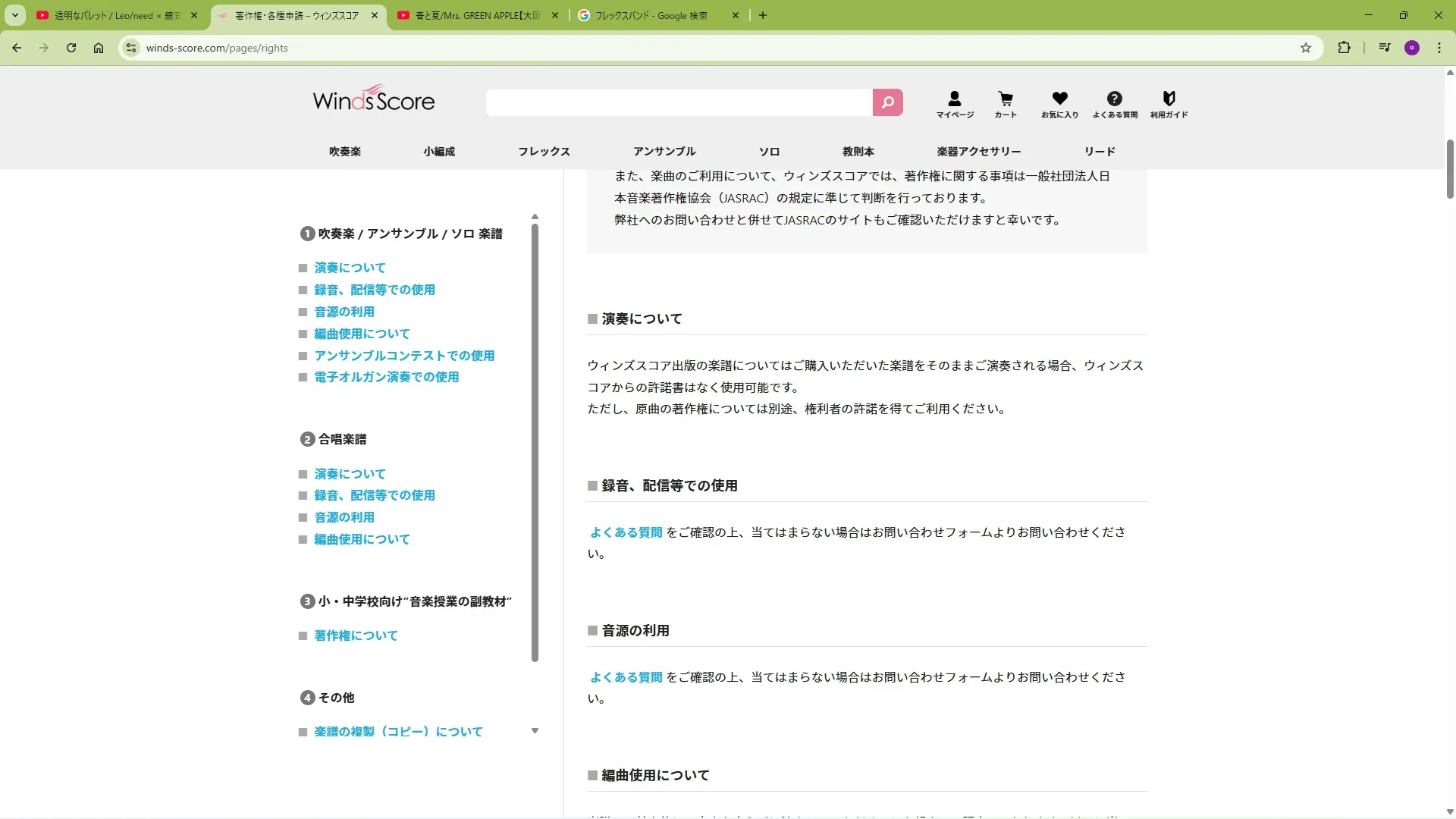Bookmark page with star icon

click(x=1306, y=48)
